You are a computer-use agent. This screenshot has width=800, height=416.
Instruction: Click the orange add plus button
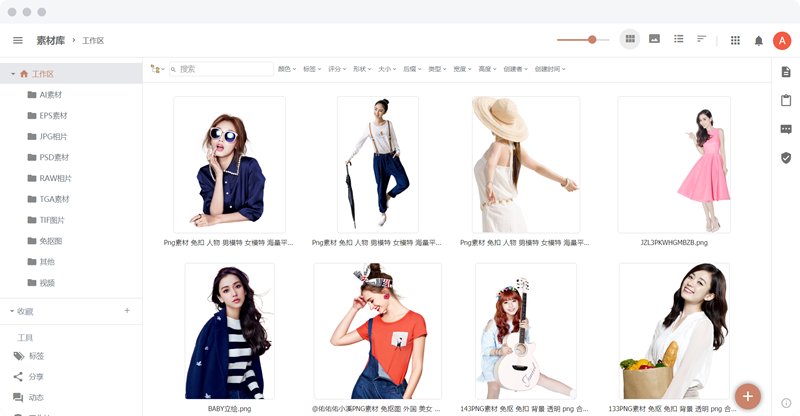pyautogui.click(x=748, y=396)
